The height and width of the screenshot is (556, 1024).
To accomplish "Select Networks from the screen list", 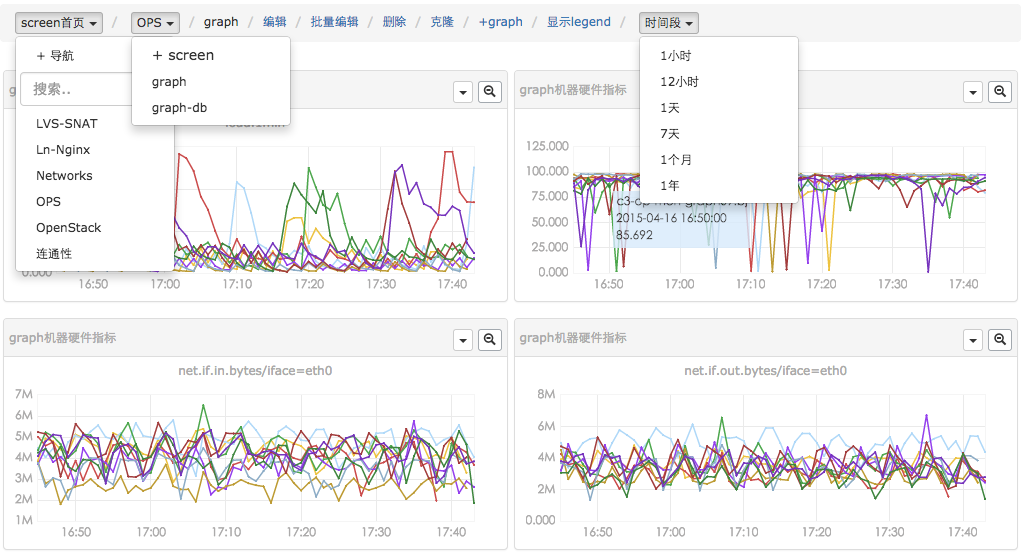I will pyautogui.click(x=64, y=176).
